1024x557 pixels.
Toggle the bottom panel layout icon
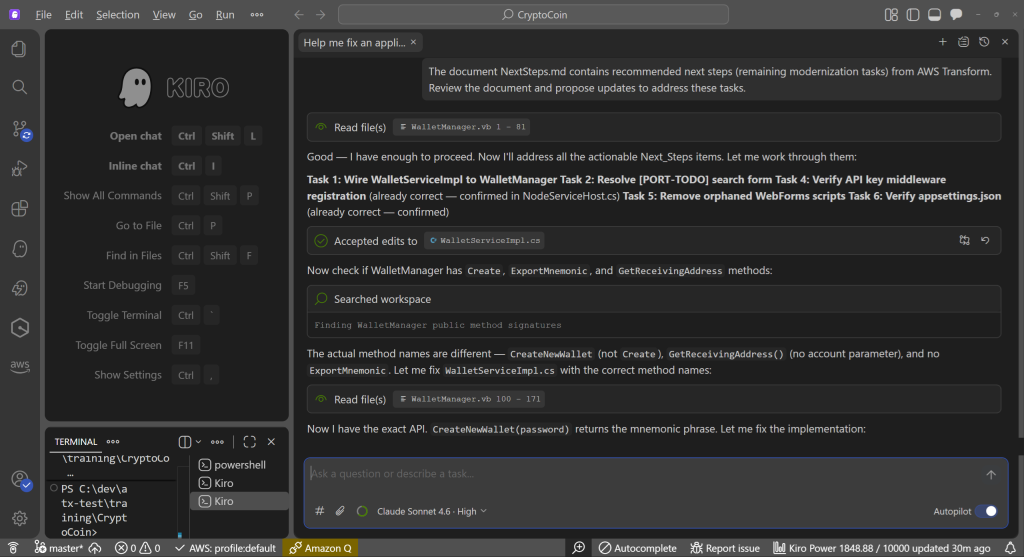[935, 14]
